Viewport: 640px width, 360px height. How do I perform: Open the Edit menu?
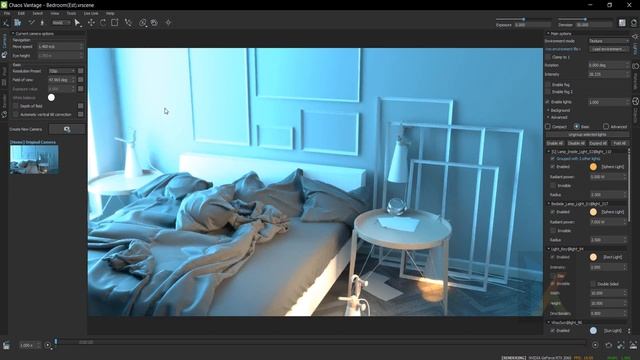click(21, 13)
